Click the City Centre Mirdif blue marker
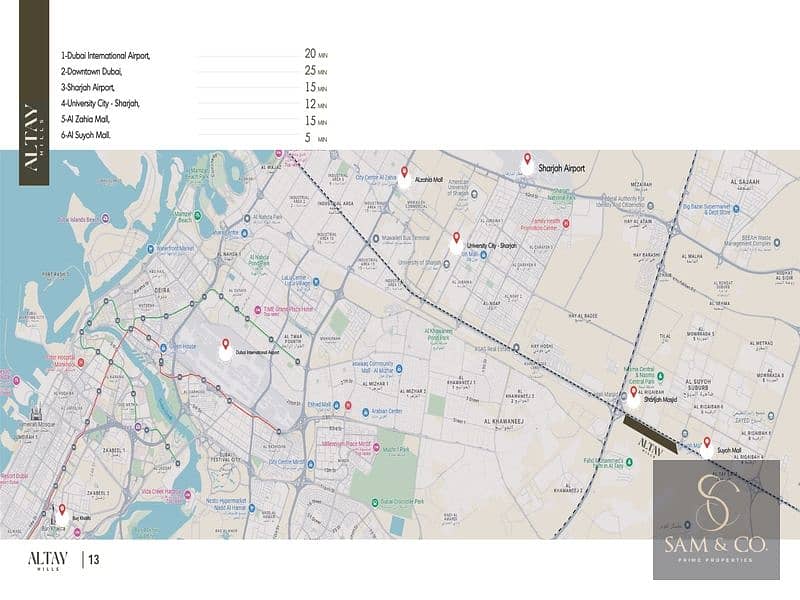Image resolution: width=800 pixels, height=600 pixels. 311,464
